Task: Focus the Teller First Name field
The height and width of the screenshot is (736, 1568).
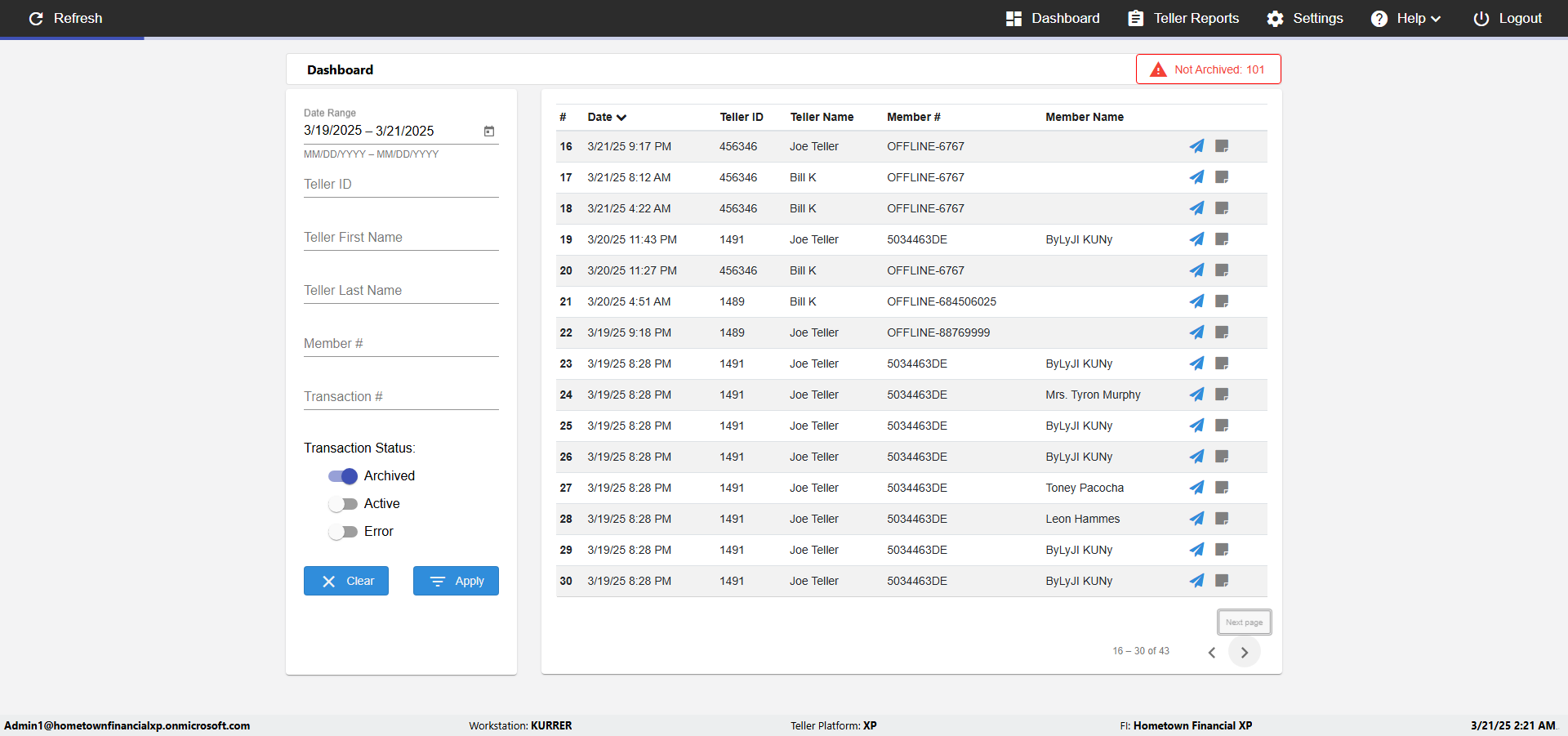Action: [x=401, y=238]
